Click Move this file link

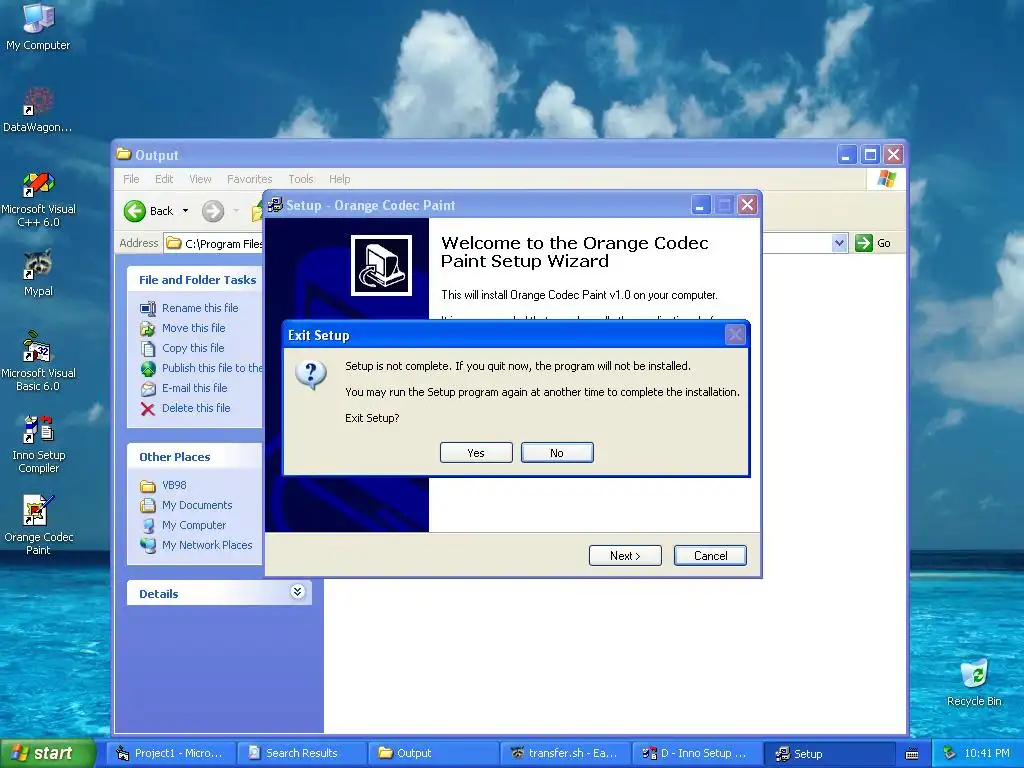pyautogui.click(x=193, y=328)
